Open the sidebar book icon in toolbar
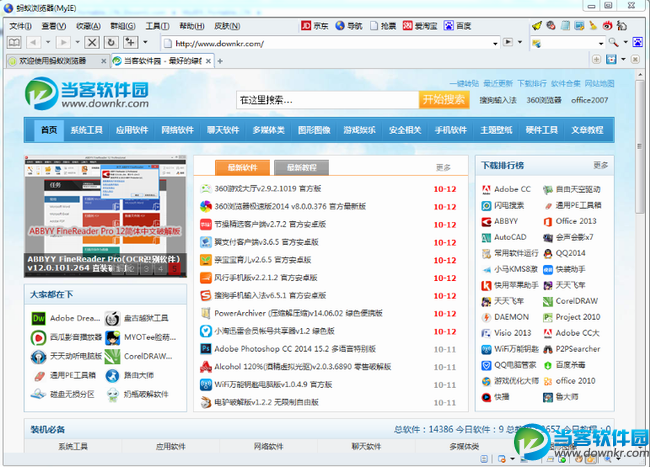The width and height of the screenshot is (650, 467). point(14,42)
